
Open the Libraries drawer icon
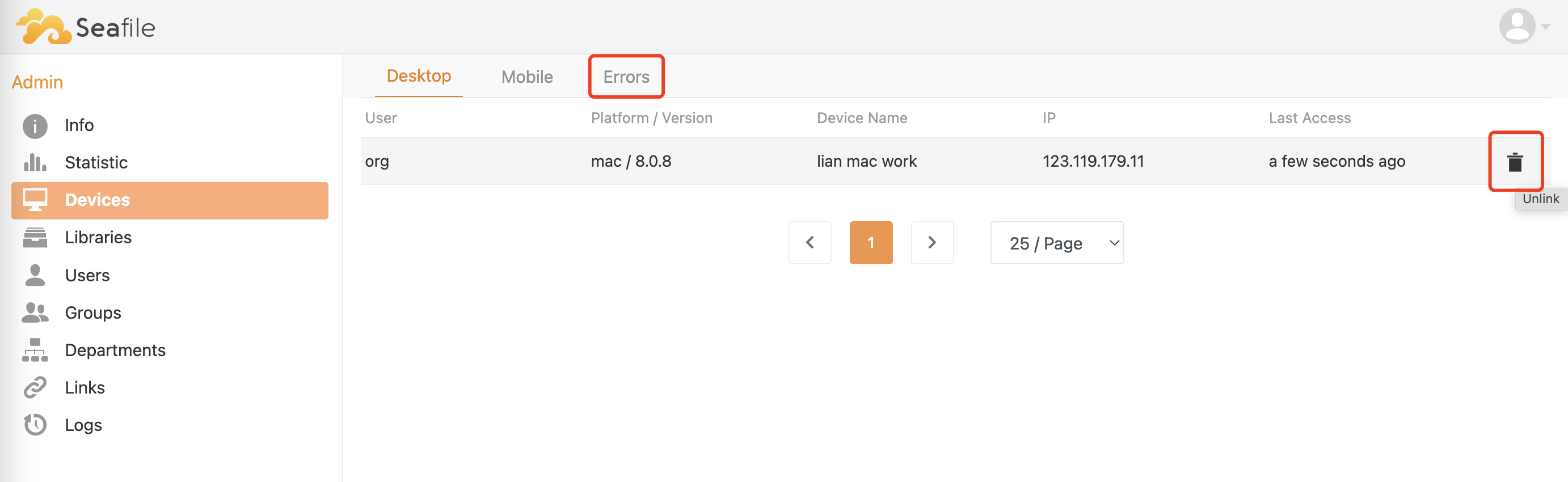[x=35, y=238]
